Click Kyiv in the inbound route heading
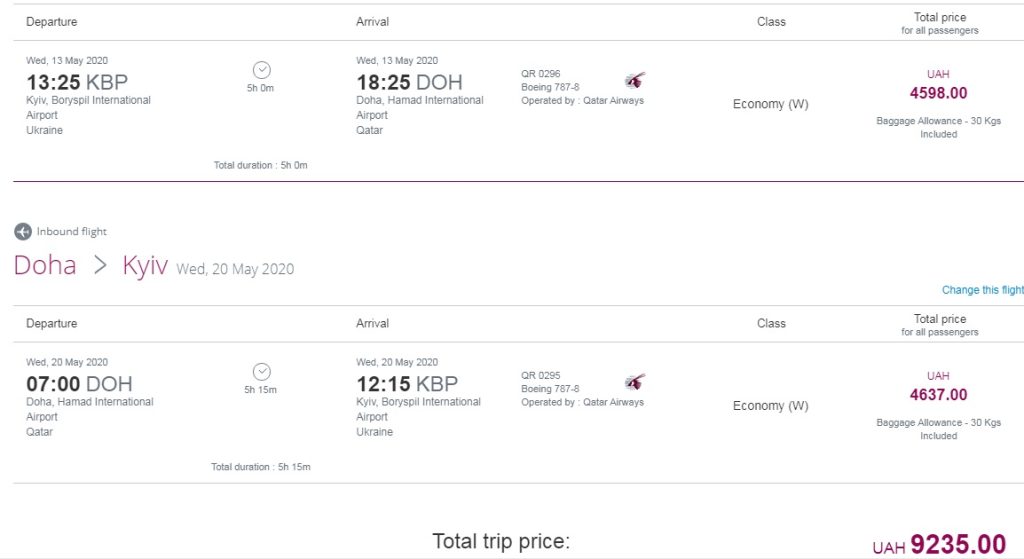This screenshot has width=1024, height=559. pyautogui.click(x=145, y=266)
